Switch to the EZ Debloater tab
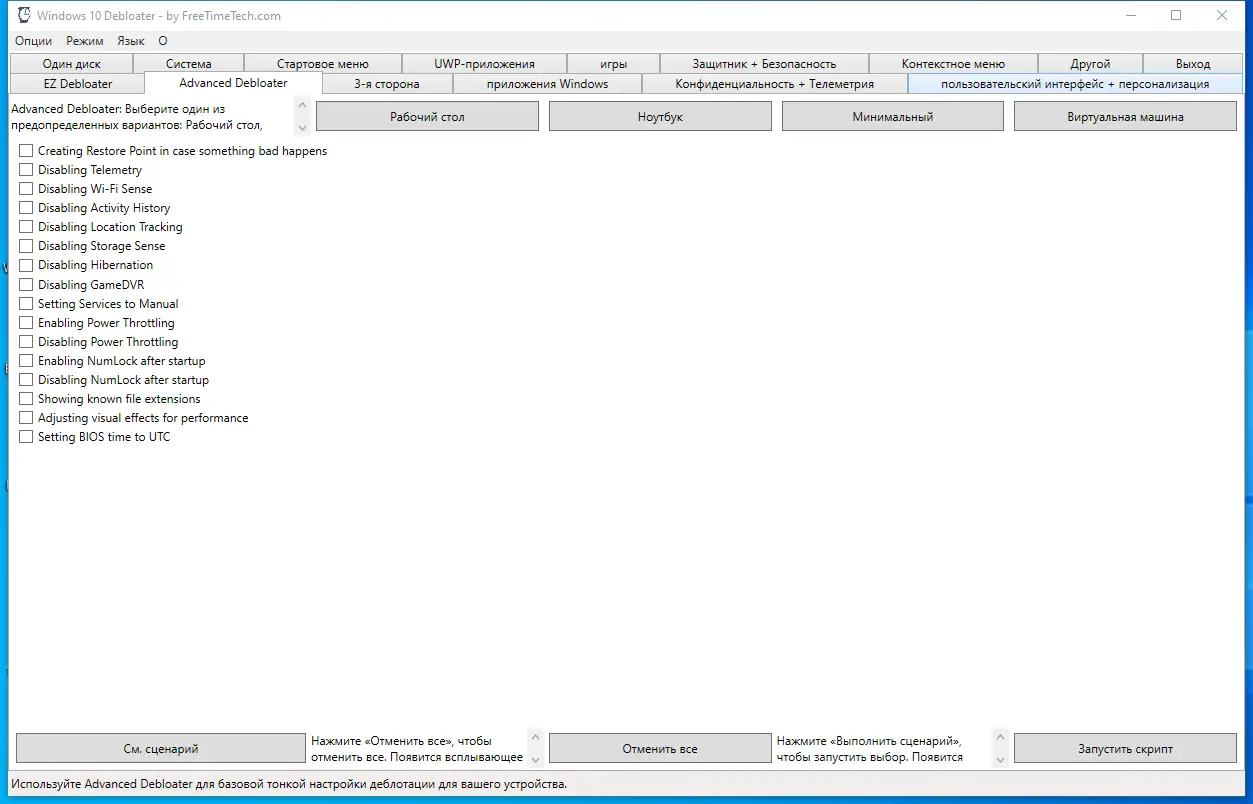Viewport: 1253px width, 804px height. click(78, 84)
